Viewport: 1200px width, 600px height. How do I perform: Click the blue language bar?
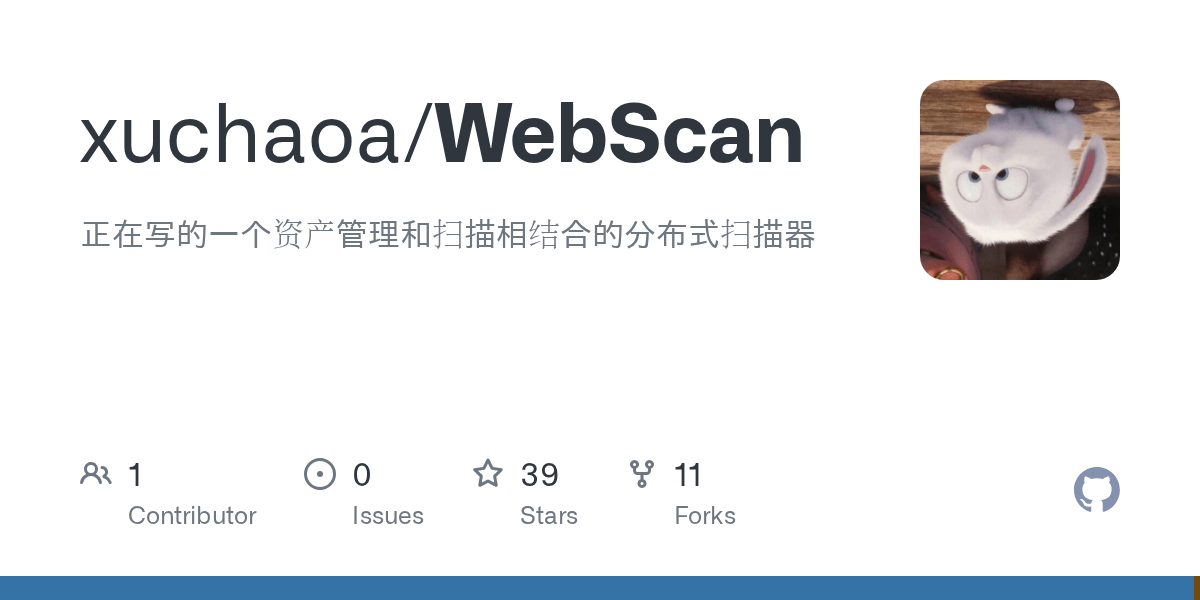coord(596,588)
